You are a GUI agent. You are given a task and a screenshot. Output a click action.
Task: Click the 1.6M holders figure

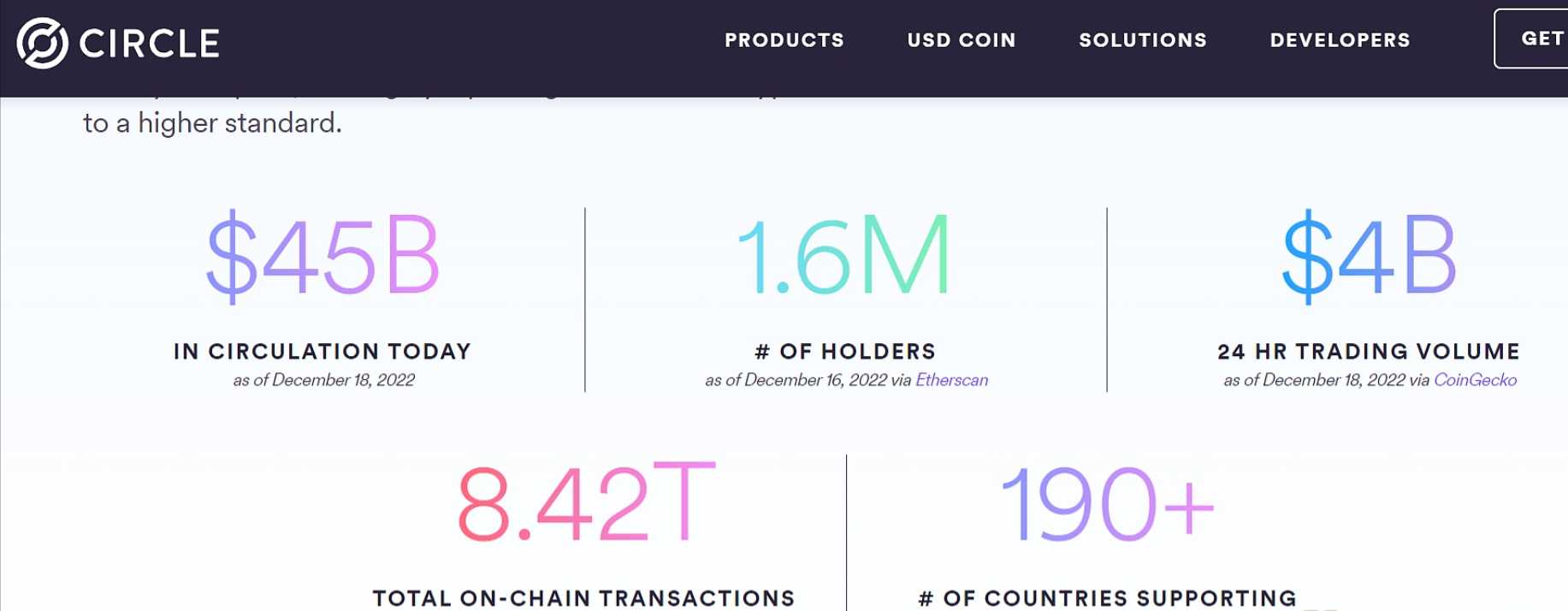coord(844,256)
